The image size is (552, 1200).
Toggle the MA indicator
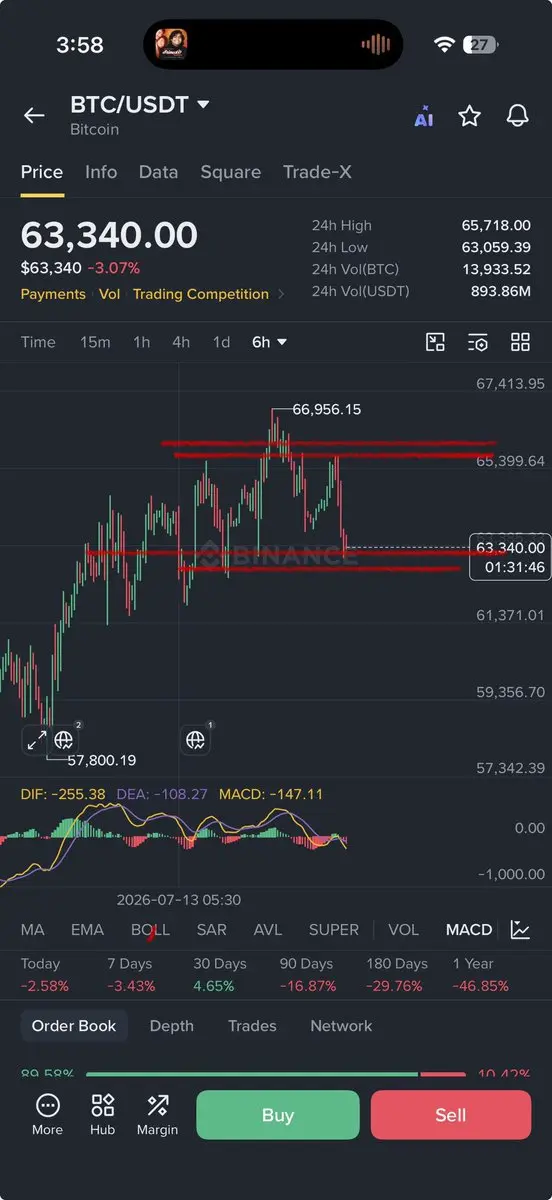pos(32,929)
